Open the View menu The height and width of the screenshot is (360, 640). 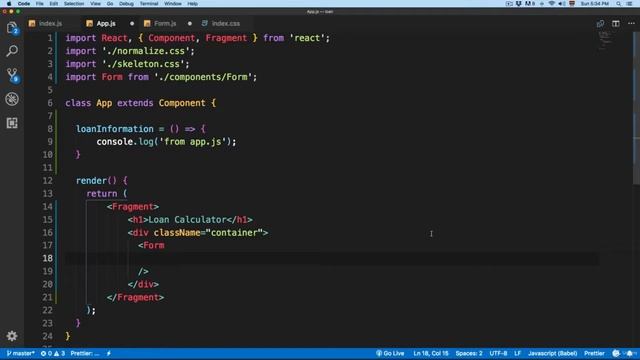[96, 4]
